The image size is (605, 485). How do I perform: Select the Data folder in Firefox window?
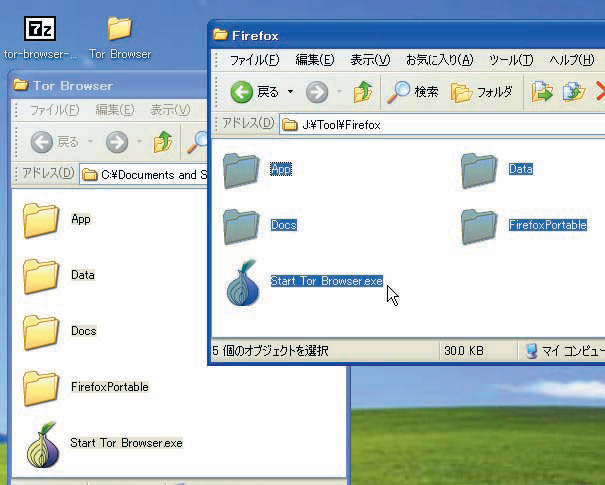(479, 171)
